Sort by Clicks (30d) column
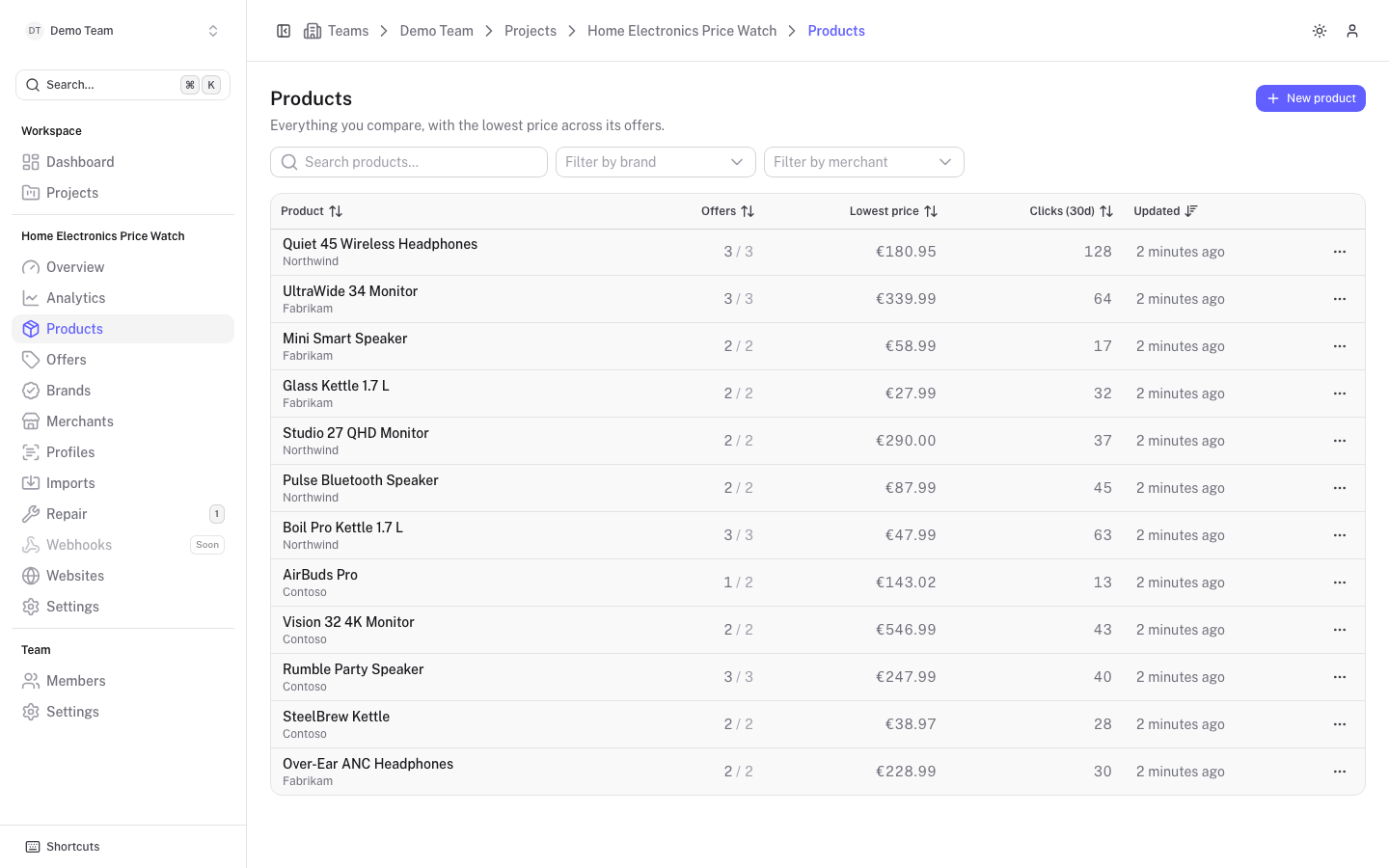This screenshot has width=1389, height=868. click(1071, 211)
